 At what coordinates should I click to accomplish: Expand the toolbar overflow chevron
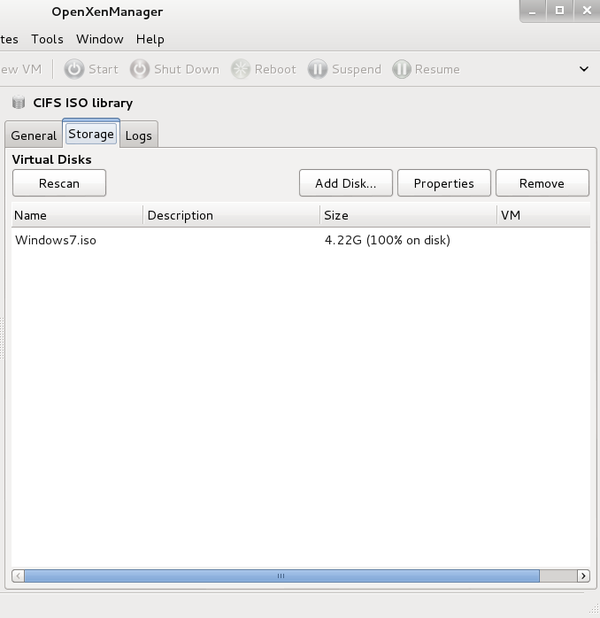coord(584,69)
